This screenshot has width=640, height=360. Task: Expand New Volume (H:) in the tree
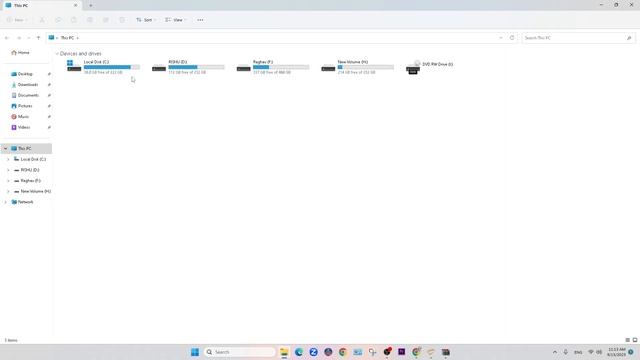point(8,191)
